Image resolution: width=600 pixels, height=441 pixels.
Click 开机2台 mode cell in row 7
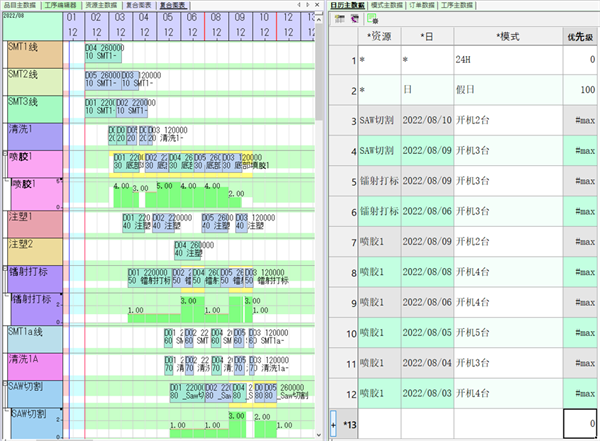(x=508, y=242)
